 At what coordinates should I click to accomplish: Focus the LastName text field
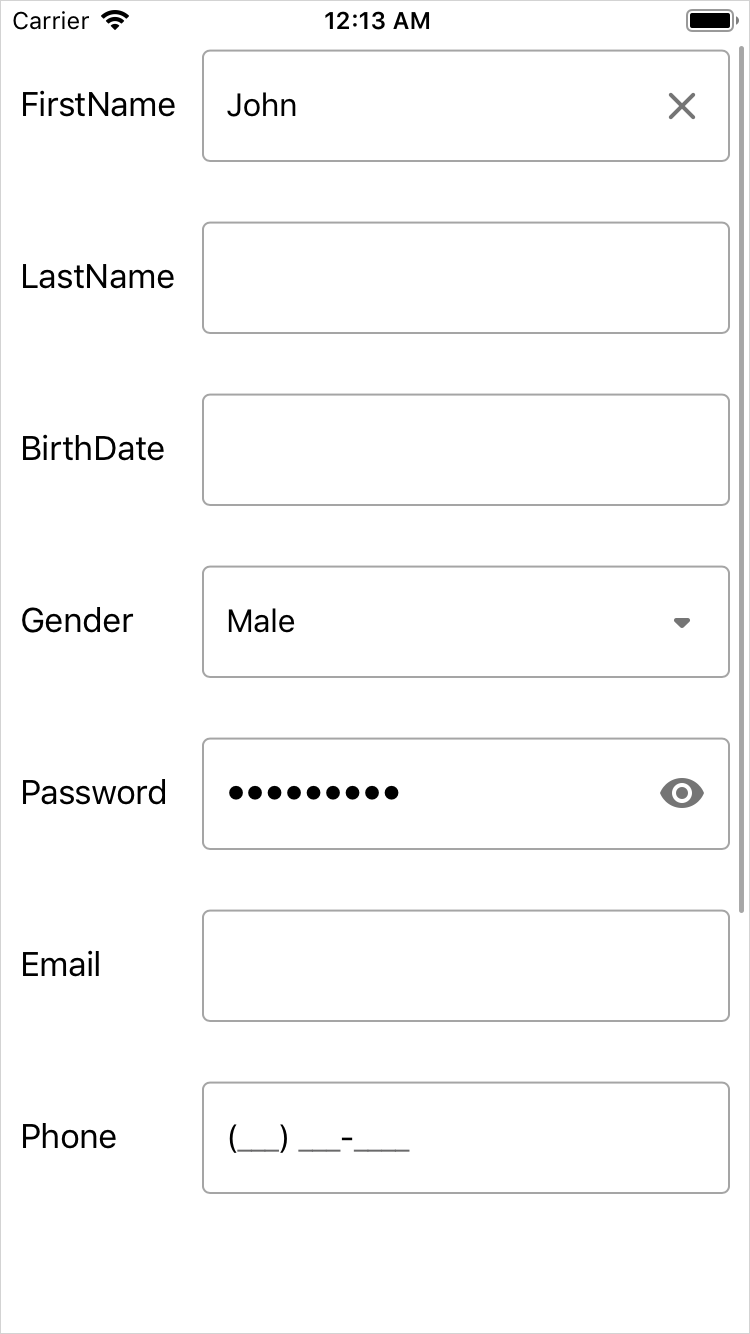(x=465, y=278)
